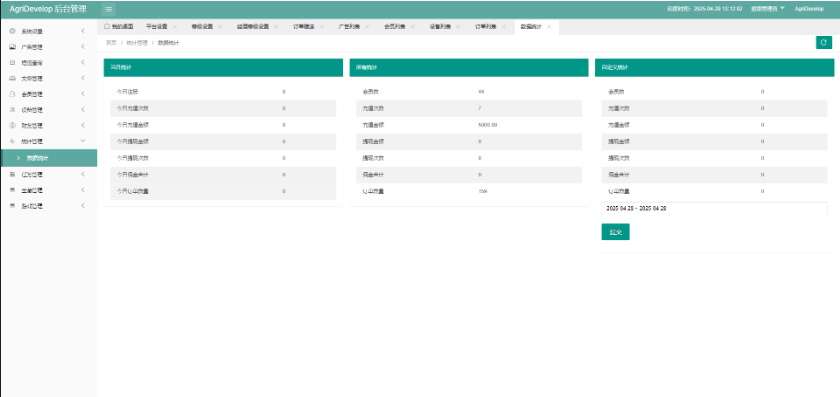
Task: Click the 今日充值次数 row label
Action: tap(132, 108)
